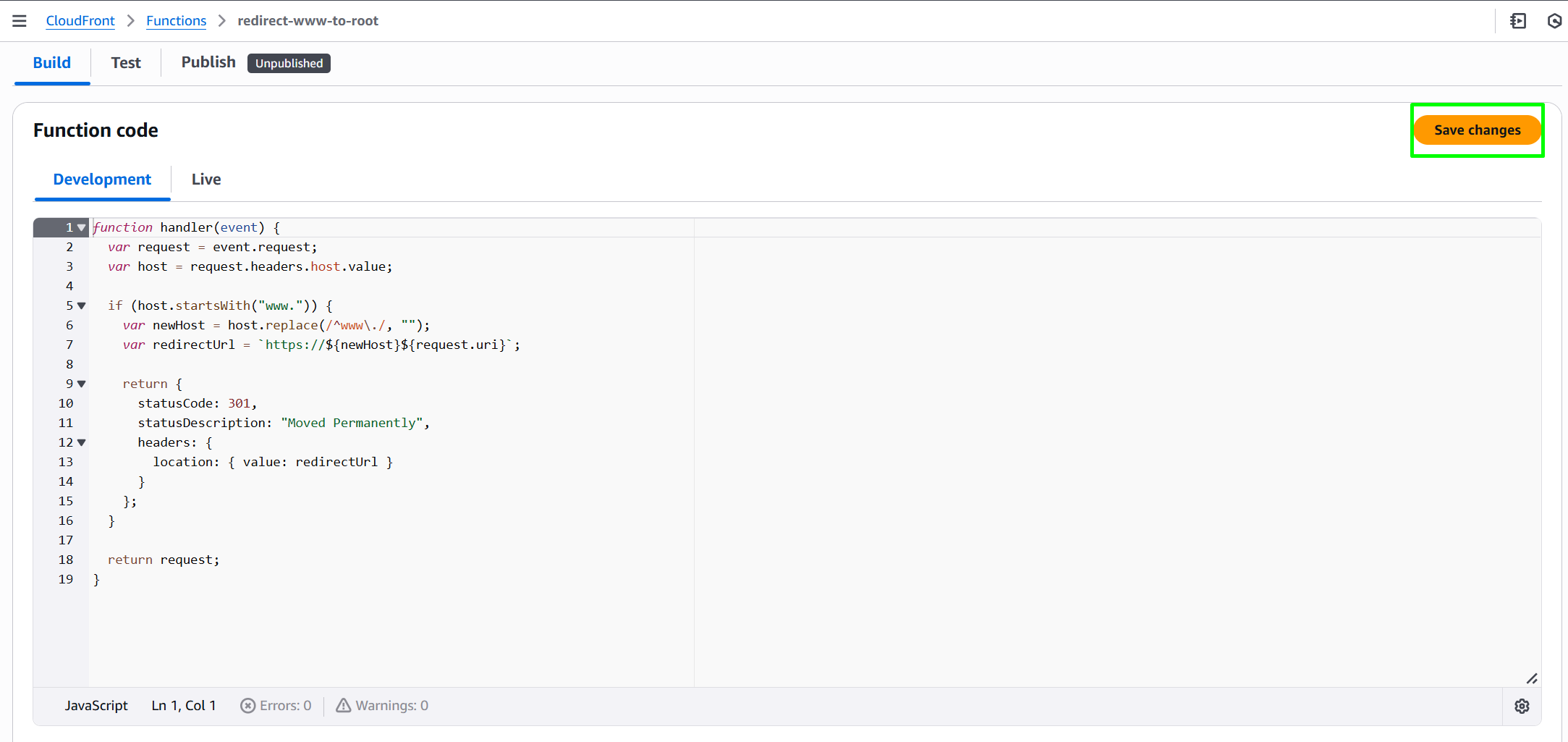The height and width of the screenshot is (742, 1568).
Task: Click the 'var host = request.headers' line
Action: pos(250,266)
